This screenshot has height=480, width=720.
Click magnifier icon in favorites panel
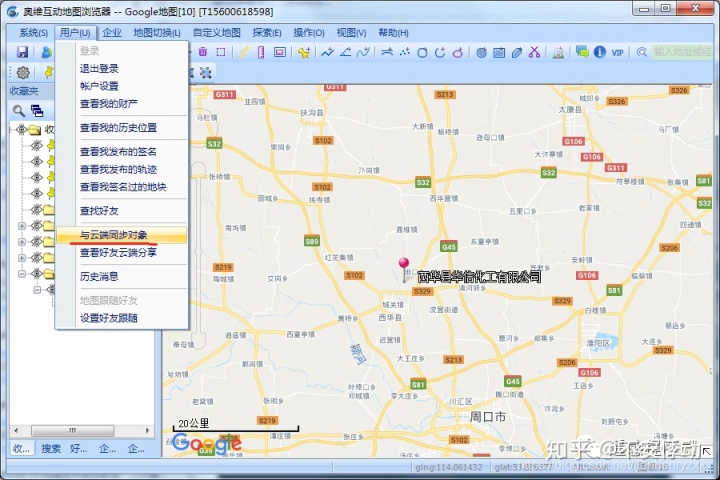pyautogui.click(x=19, y=111)
